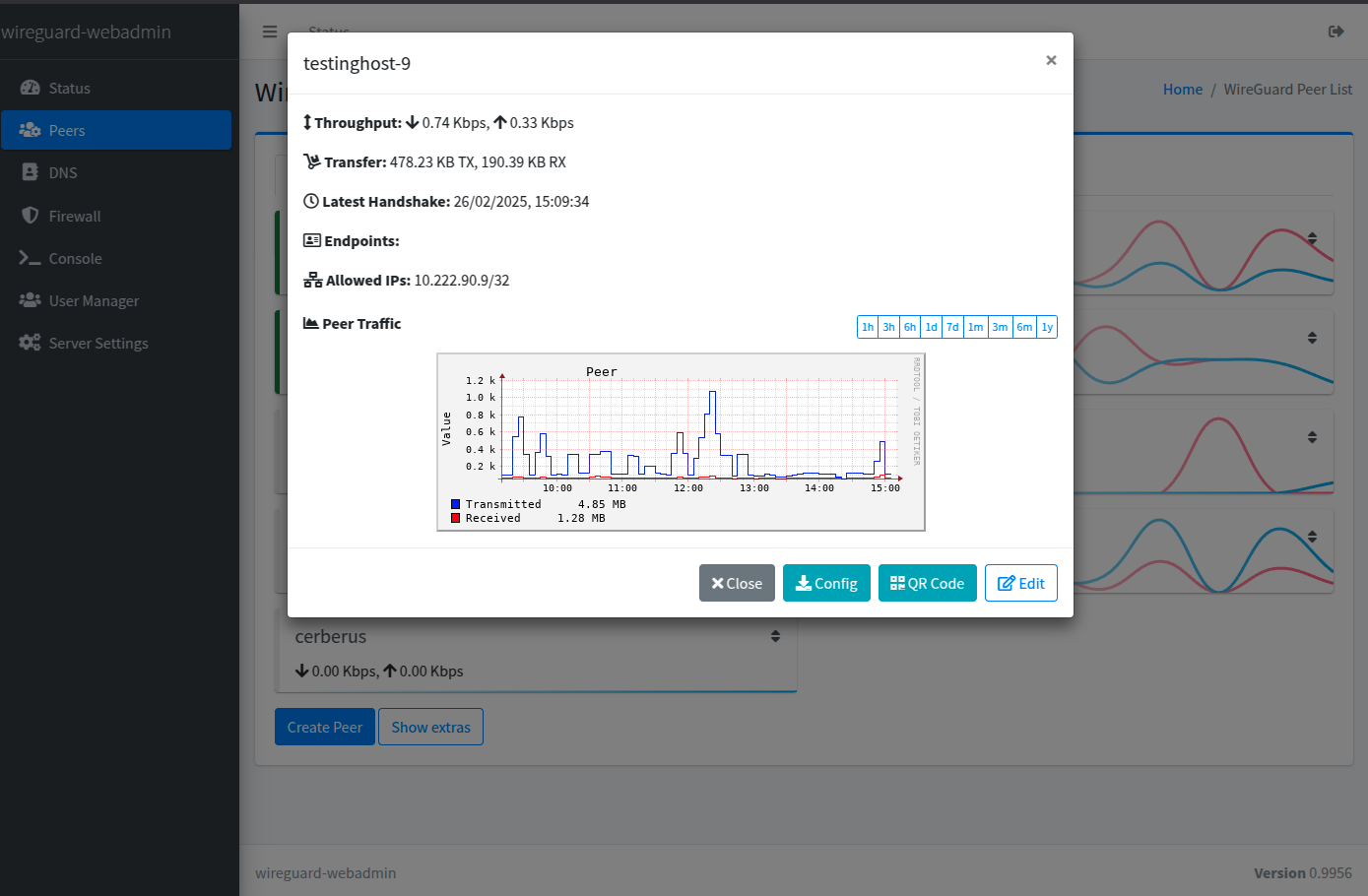Image resolution: width=1368 pixels, height=896 pixels.
Task: Download peer config with Config button
Action: [x=826, y=583]
